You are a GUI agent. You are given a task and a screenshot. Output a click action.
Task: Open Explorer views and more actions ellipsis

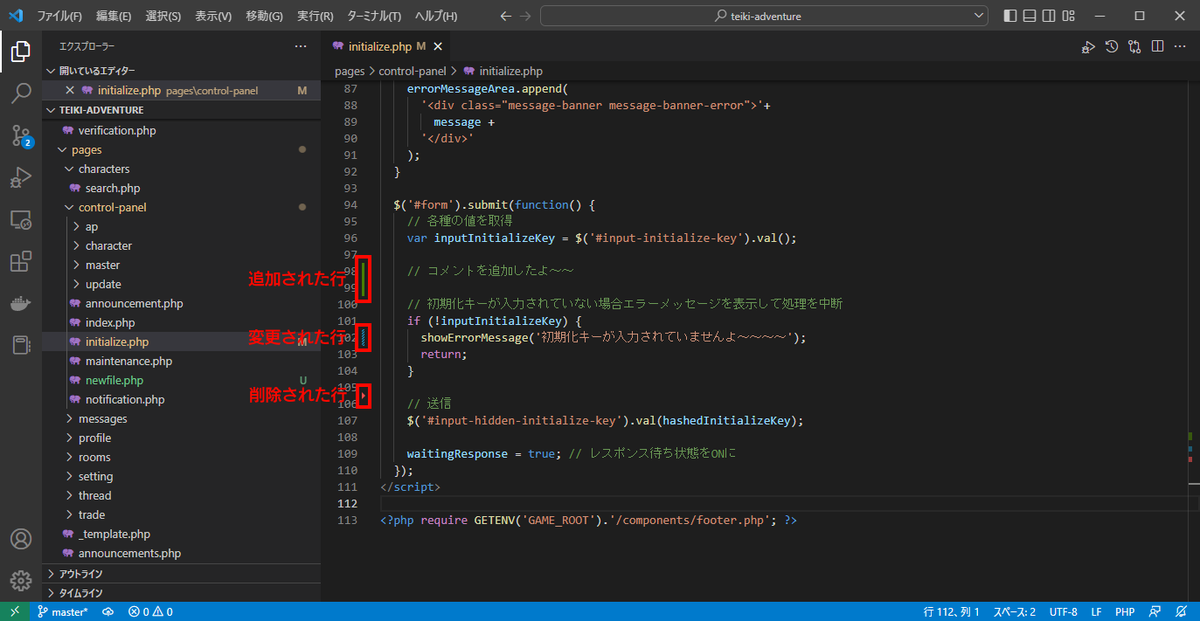[301, 46]
